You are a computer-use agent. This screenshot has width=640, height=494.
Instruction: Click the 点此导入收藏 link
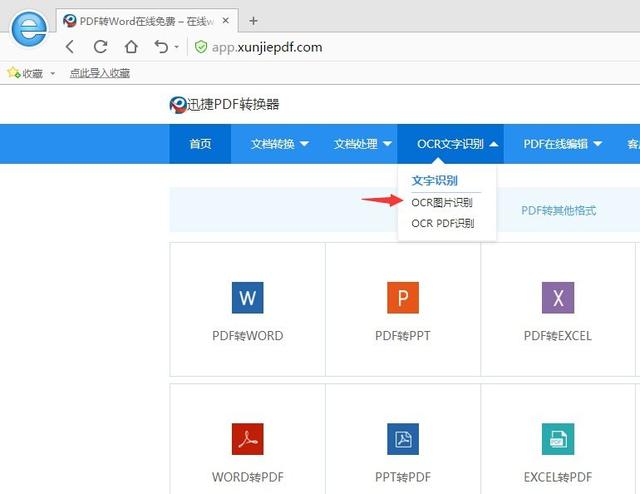click(x=100, y=73)
